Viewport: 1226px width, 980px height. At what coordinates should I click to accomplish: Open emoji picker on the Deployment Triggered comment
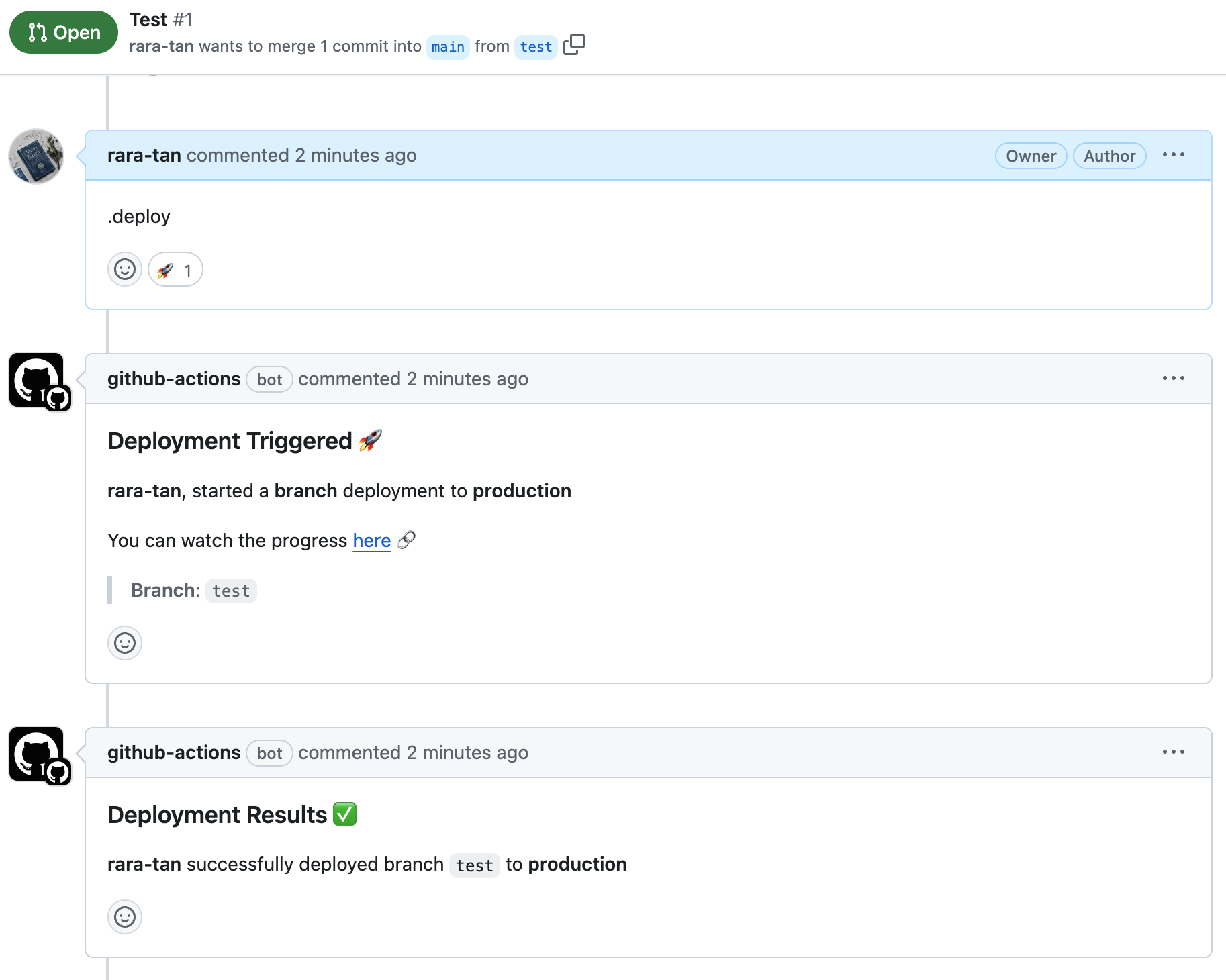124,642
